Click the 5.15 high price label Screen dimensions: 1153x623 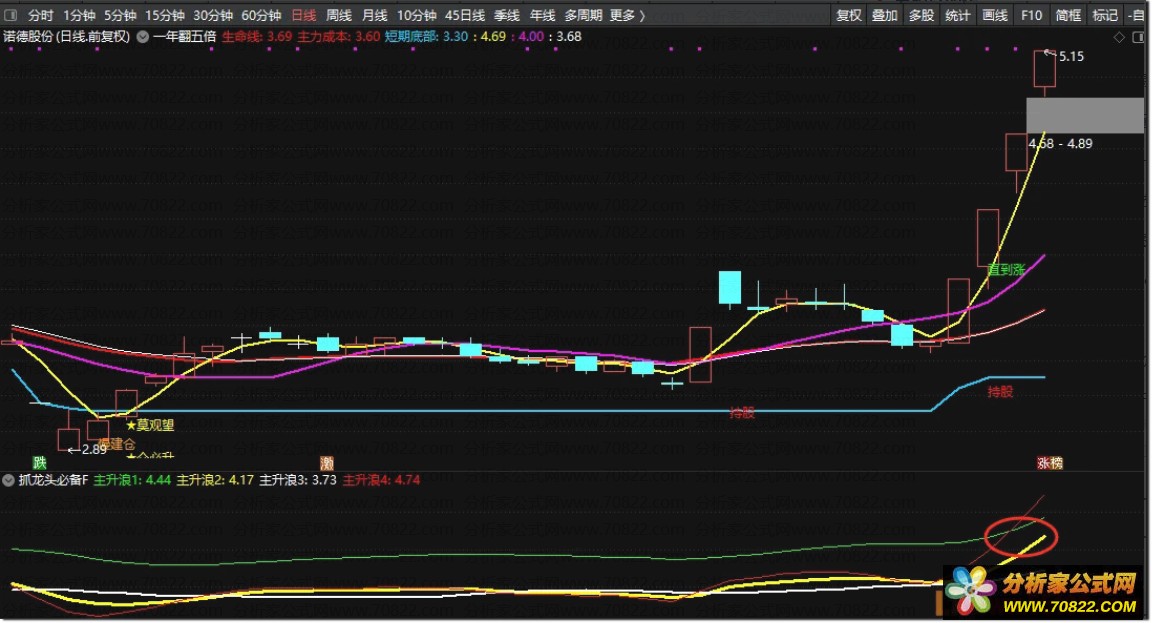click(1071, 57)
